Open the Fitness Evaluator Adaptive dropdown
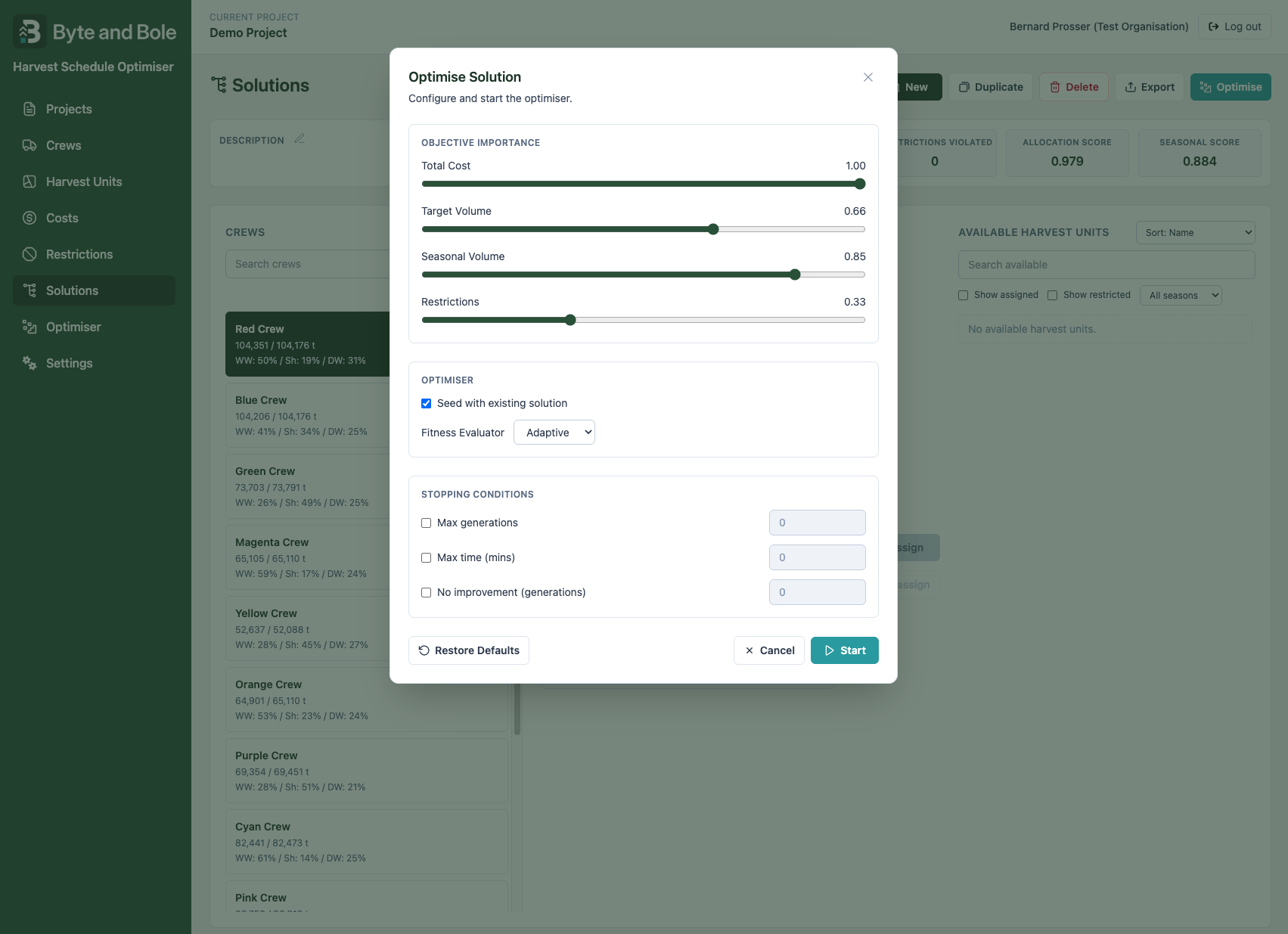This screenshot has height=934, width=1288. [x=554, y=433]
